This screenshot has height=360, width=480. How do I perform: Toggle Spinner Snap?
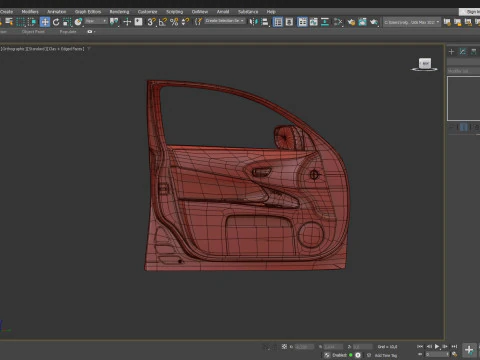point(185,22)
